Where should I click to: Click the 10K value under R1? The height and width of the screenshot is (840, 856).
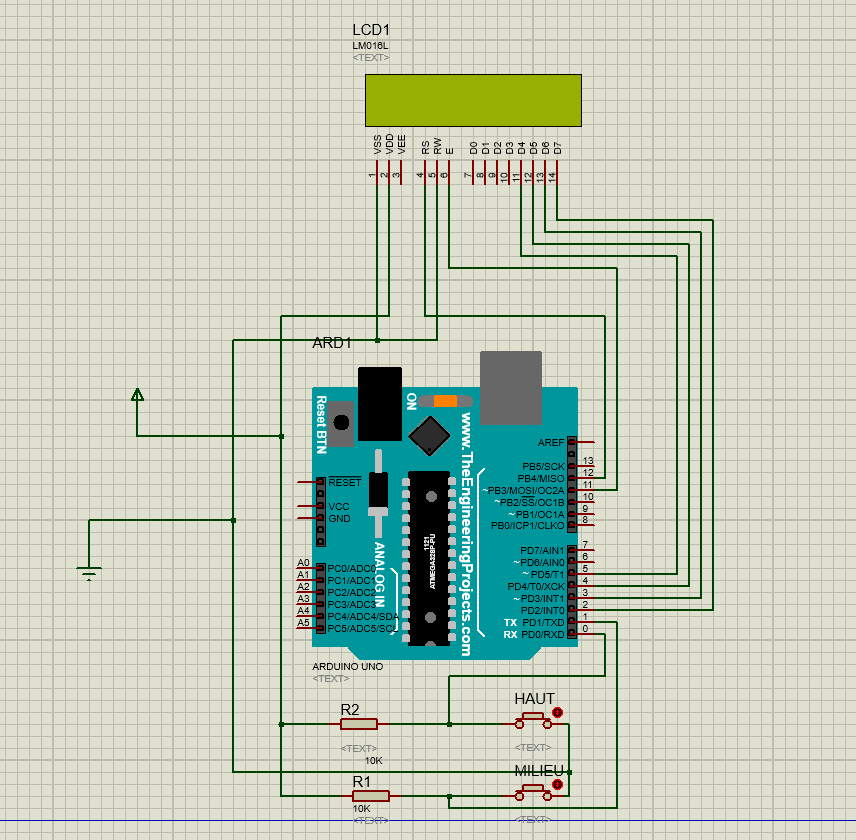point(361,808)
